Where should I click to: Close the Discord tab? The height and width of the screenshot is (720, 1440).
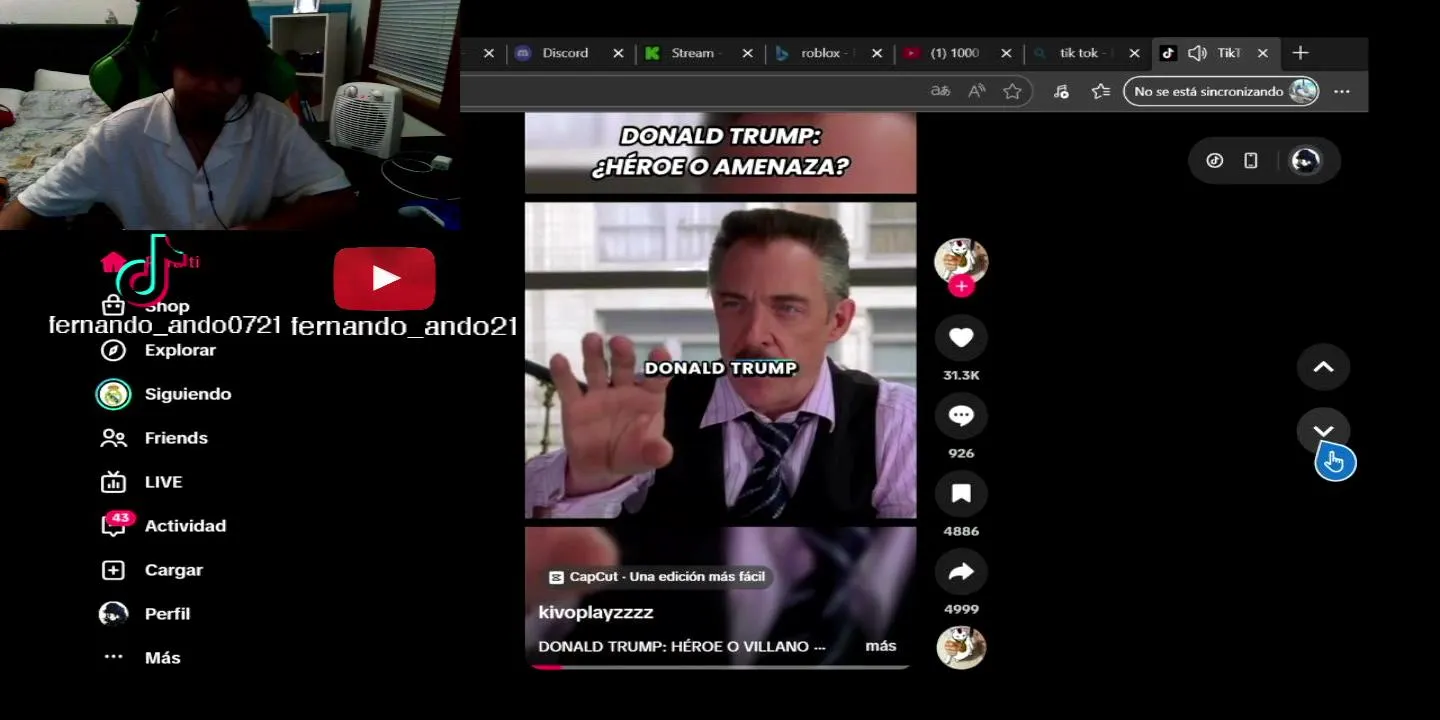(x=618, y=53)
